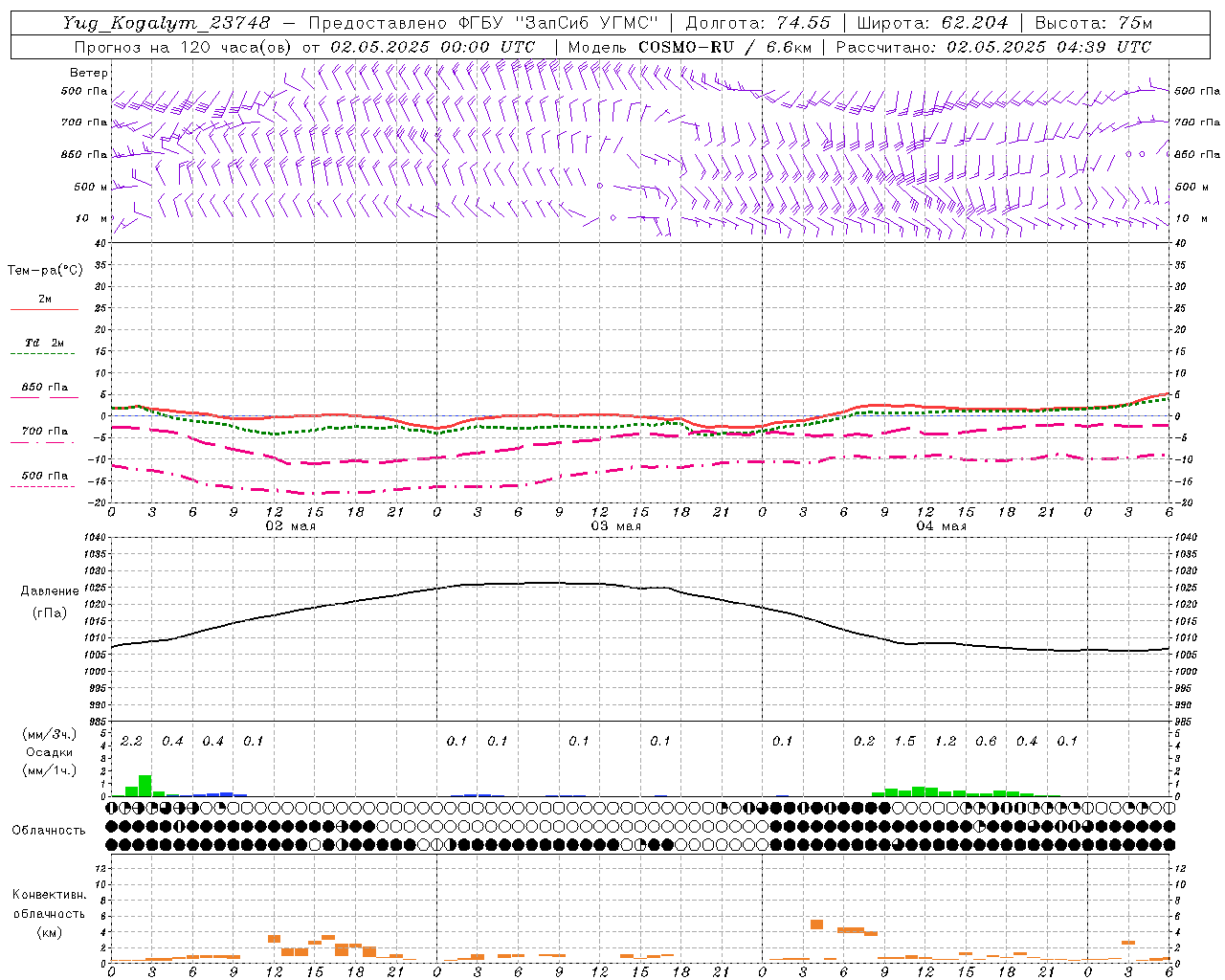Click the station title Yug_Kogalym_23748
Viewport: 1225px width, 980px height.
click(x=167, y=23)
